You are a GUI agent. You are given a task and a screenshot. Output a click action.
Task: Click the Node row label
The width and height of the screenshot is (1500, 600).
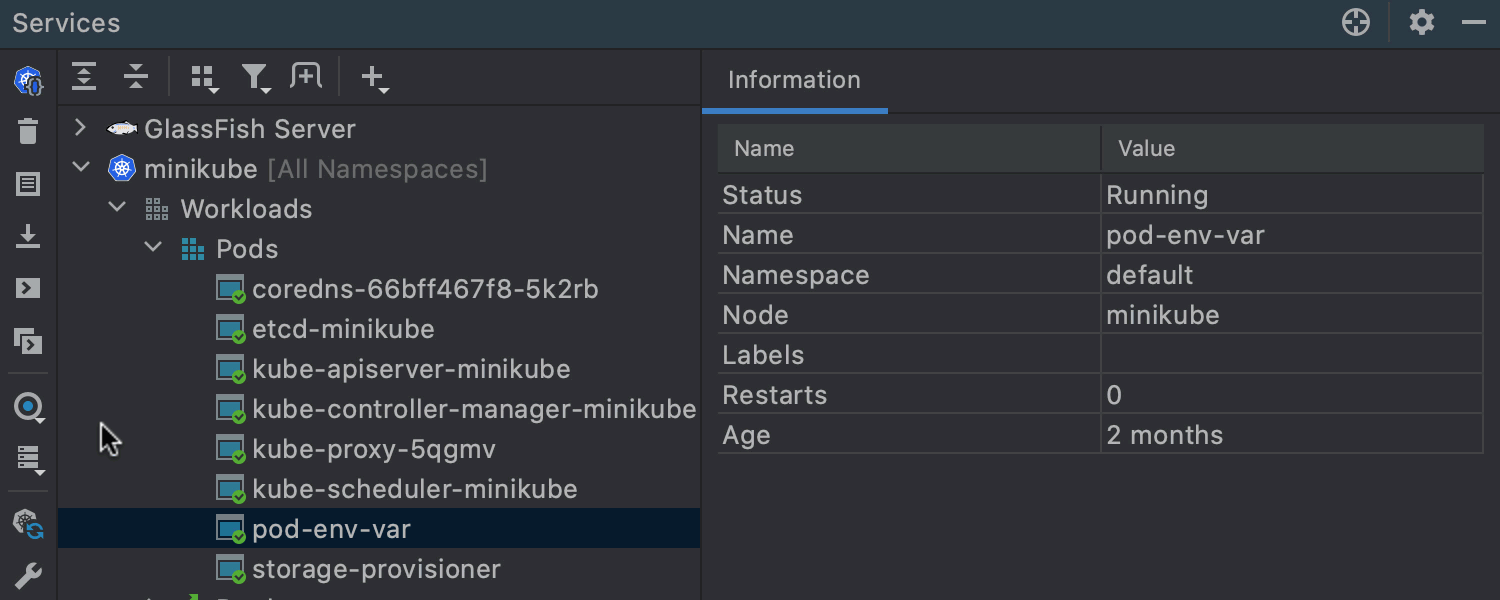[x=755, y=315]
